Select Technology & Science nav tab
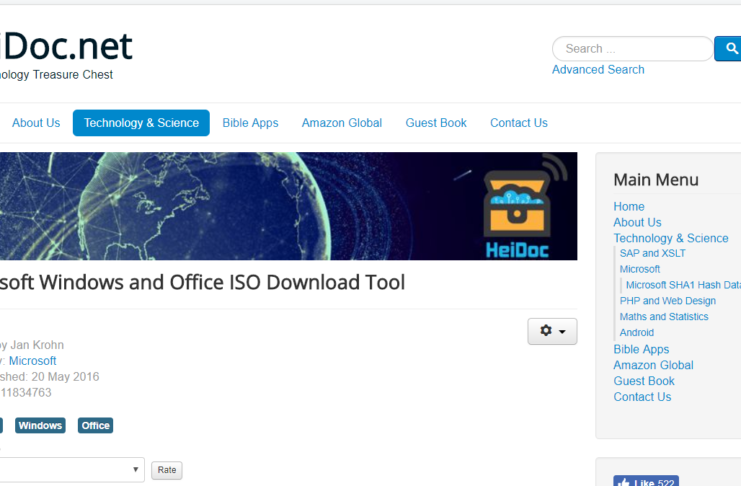The height and width of the screenshot is (486, 741). tap(141, 123)
